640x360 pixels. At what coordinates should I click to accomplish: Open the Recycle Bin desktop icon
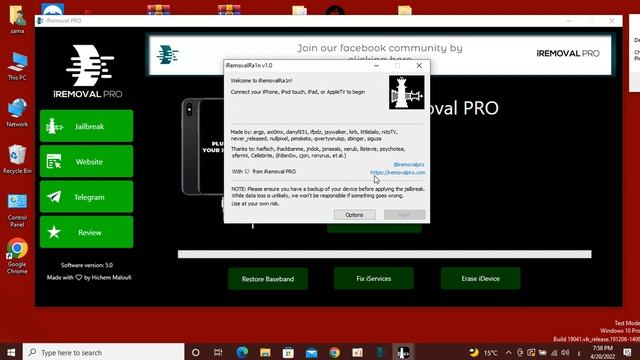click(17, 159)
